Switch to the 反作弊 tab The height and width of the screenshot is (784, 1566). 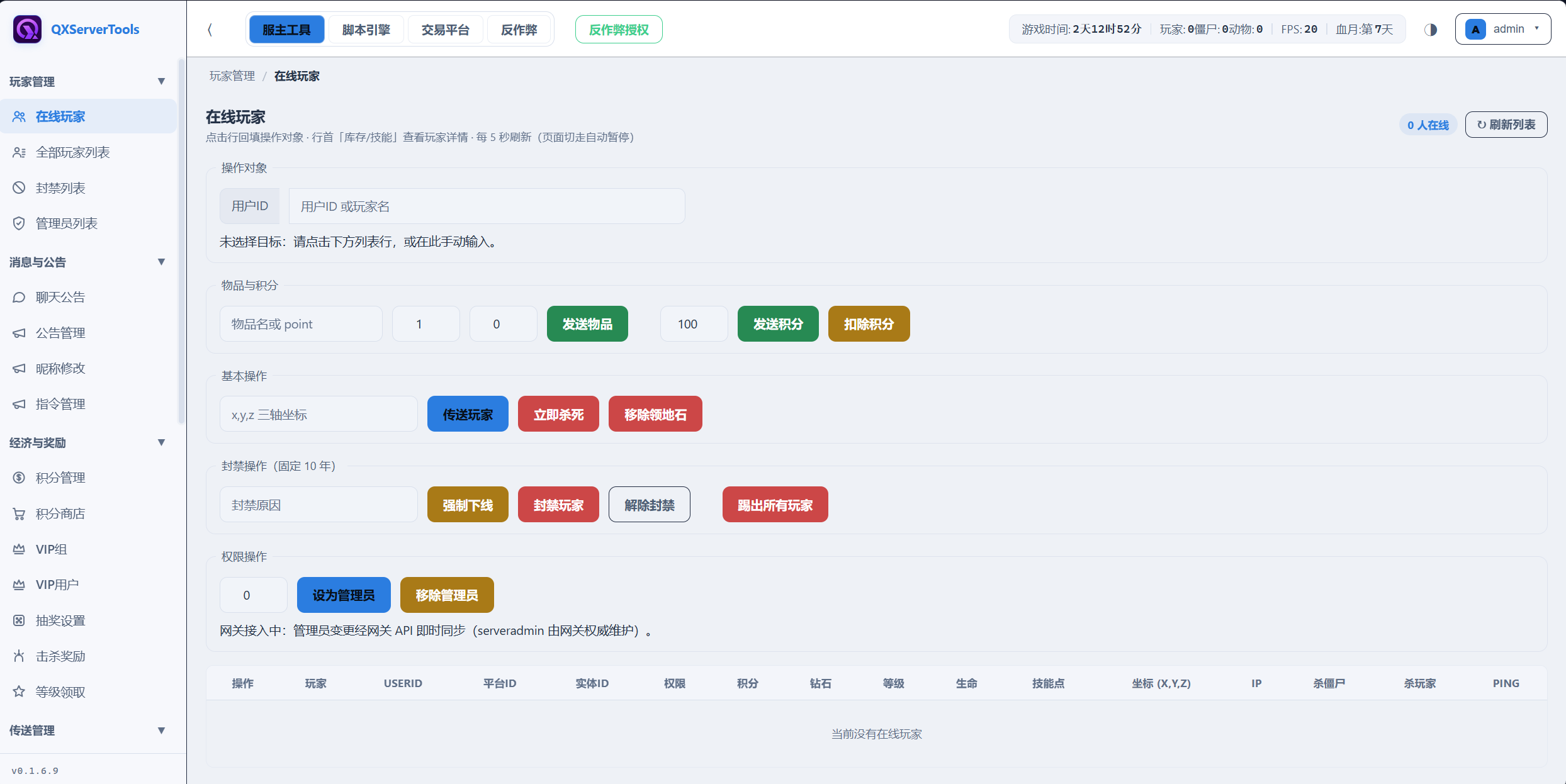tap(519, 30)
